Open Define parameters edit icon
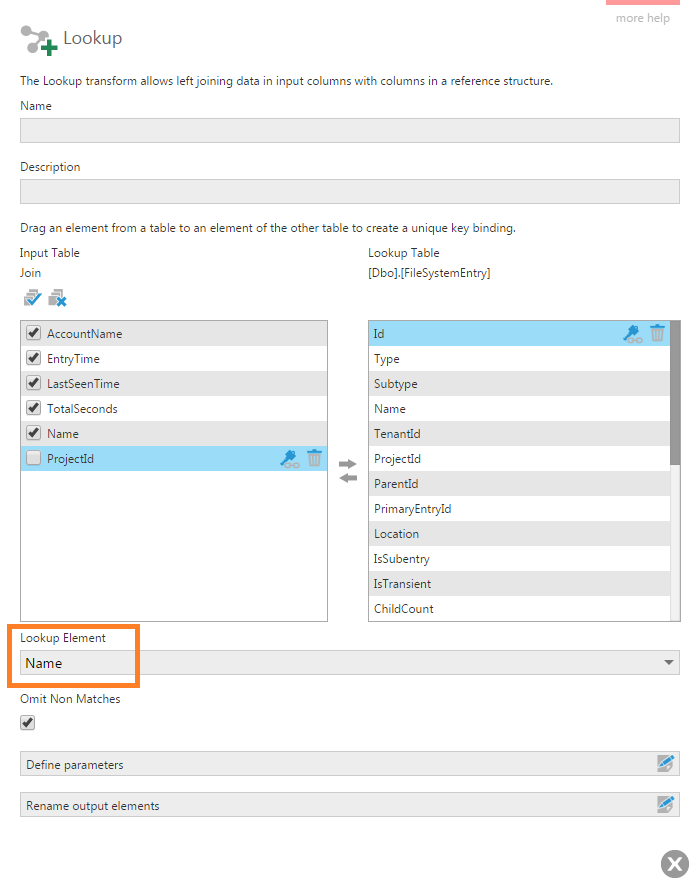 [665, 763]
